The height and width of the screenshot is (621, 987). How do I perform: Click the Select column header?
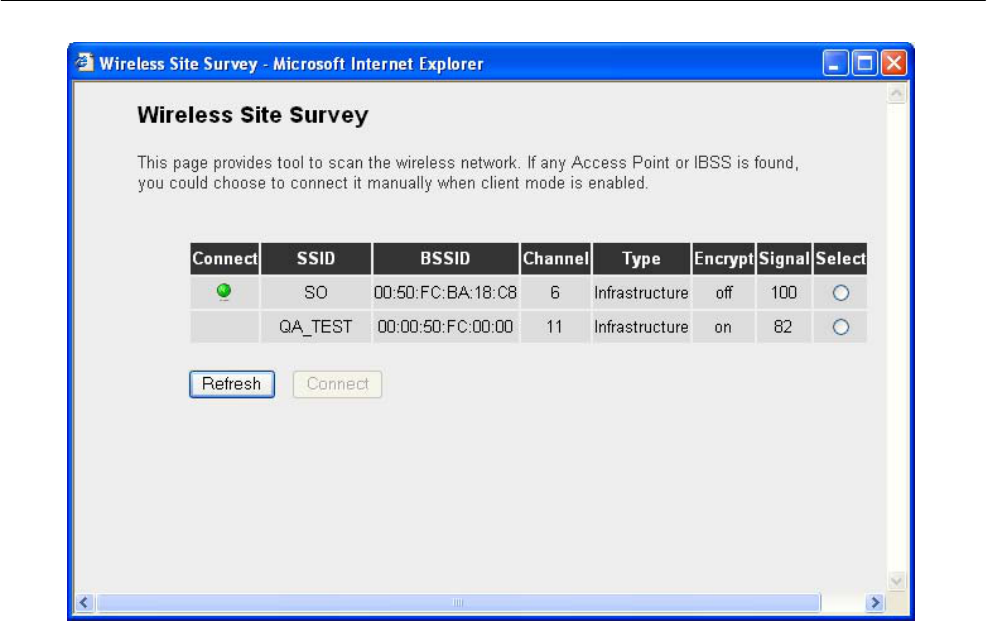840,259
